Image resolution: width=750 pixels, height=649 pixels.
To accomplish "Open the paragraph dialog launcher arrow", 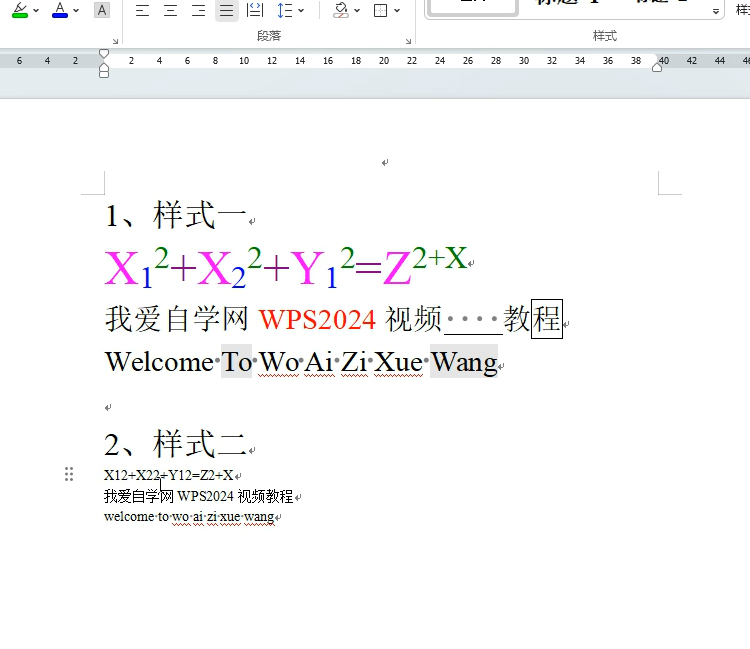I will pos(408,42).
